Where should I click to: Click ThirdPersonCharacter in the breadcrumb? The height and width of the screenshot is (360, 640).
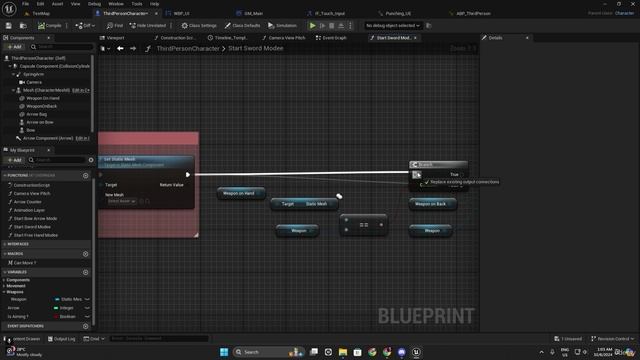click(188, 49)
